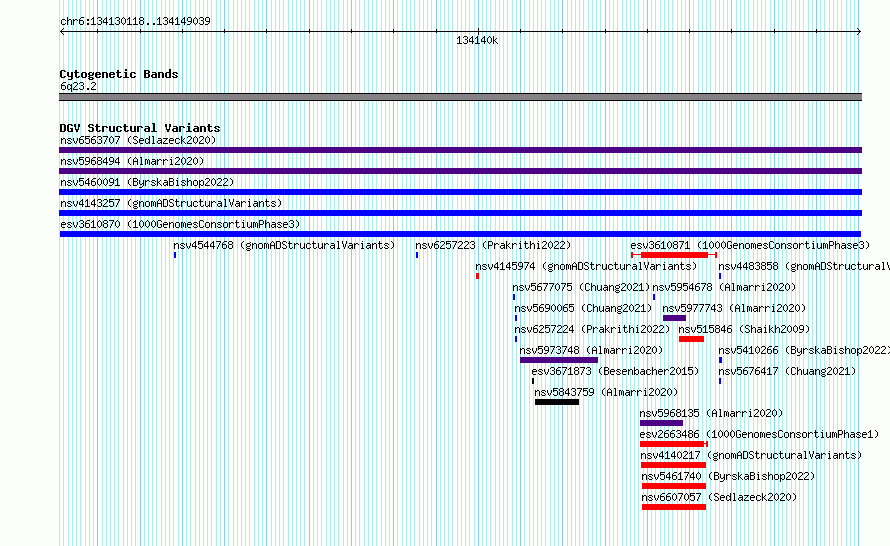Select the blue bar under nsv4143257

click(460, 213)
